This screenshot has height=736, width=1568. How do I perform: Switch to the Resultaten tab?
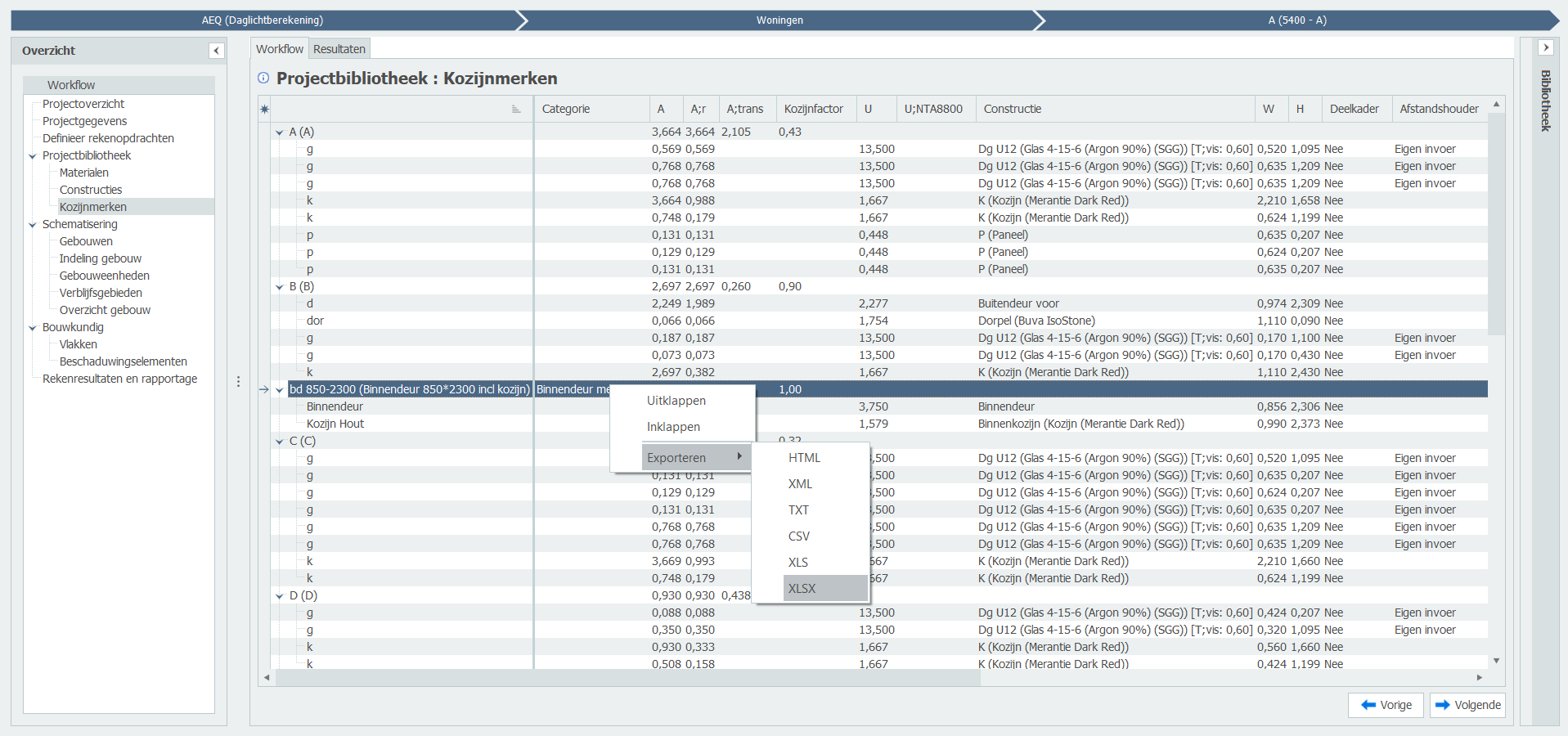tap(339, 49)
